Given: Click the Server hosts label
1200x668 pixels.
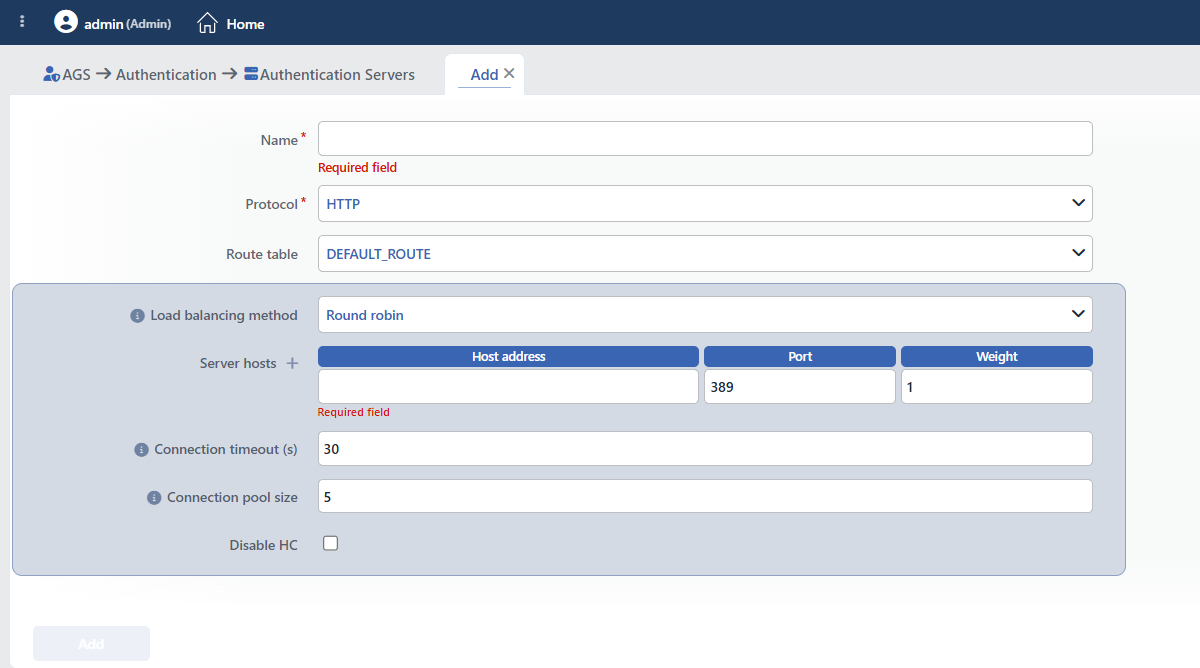Looking at the screenshot, I should point(238,364).
